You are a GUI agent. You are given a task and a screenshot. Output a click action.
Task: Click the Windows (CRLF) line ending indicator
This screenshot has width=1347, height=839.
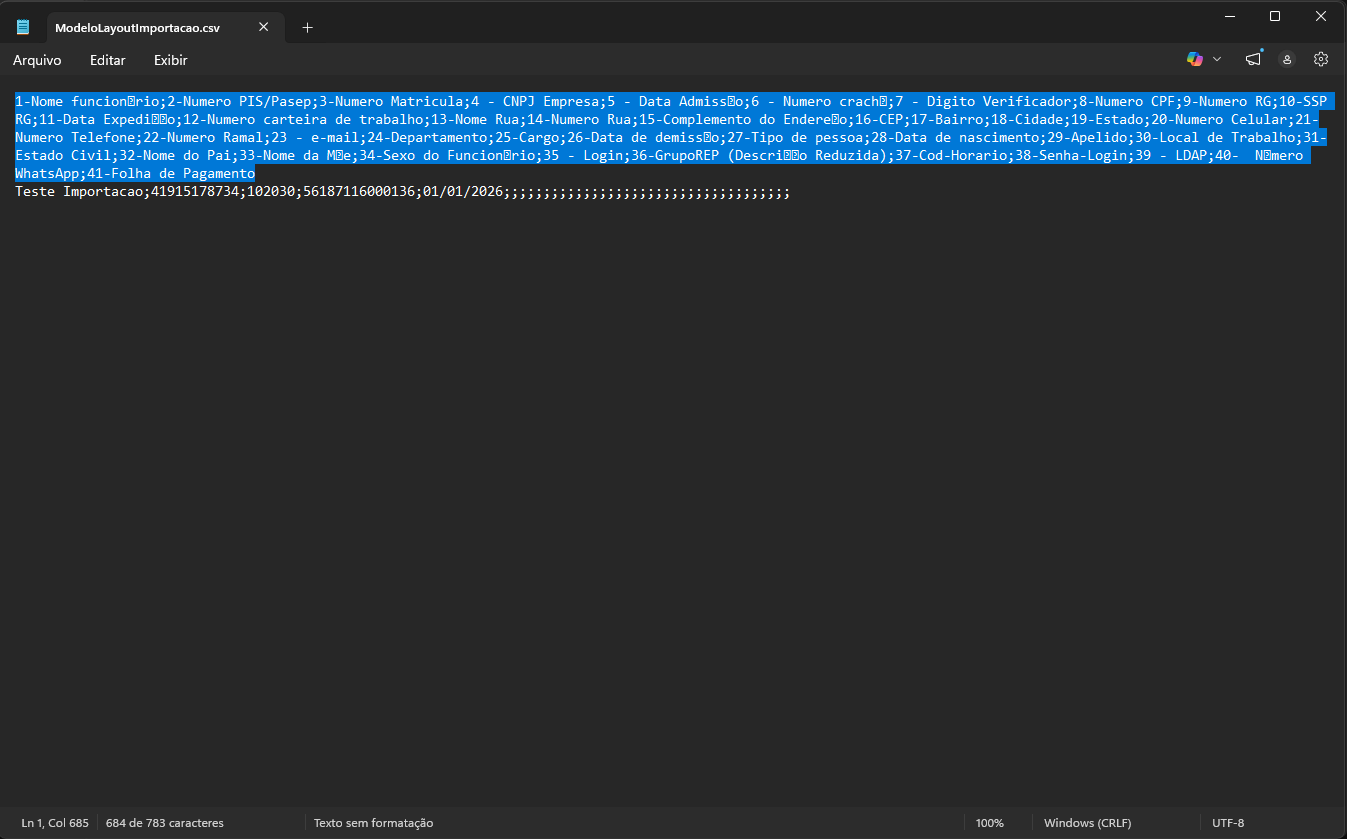(1088, 823)
